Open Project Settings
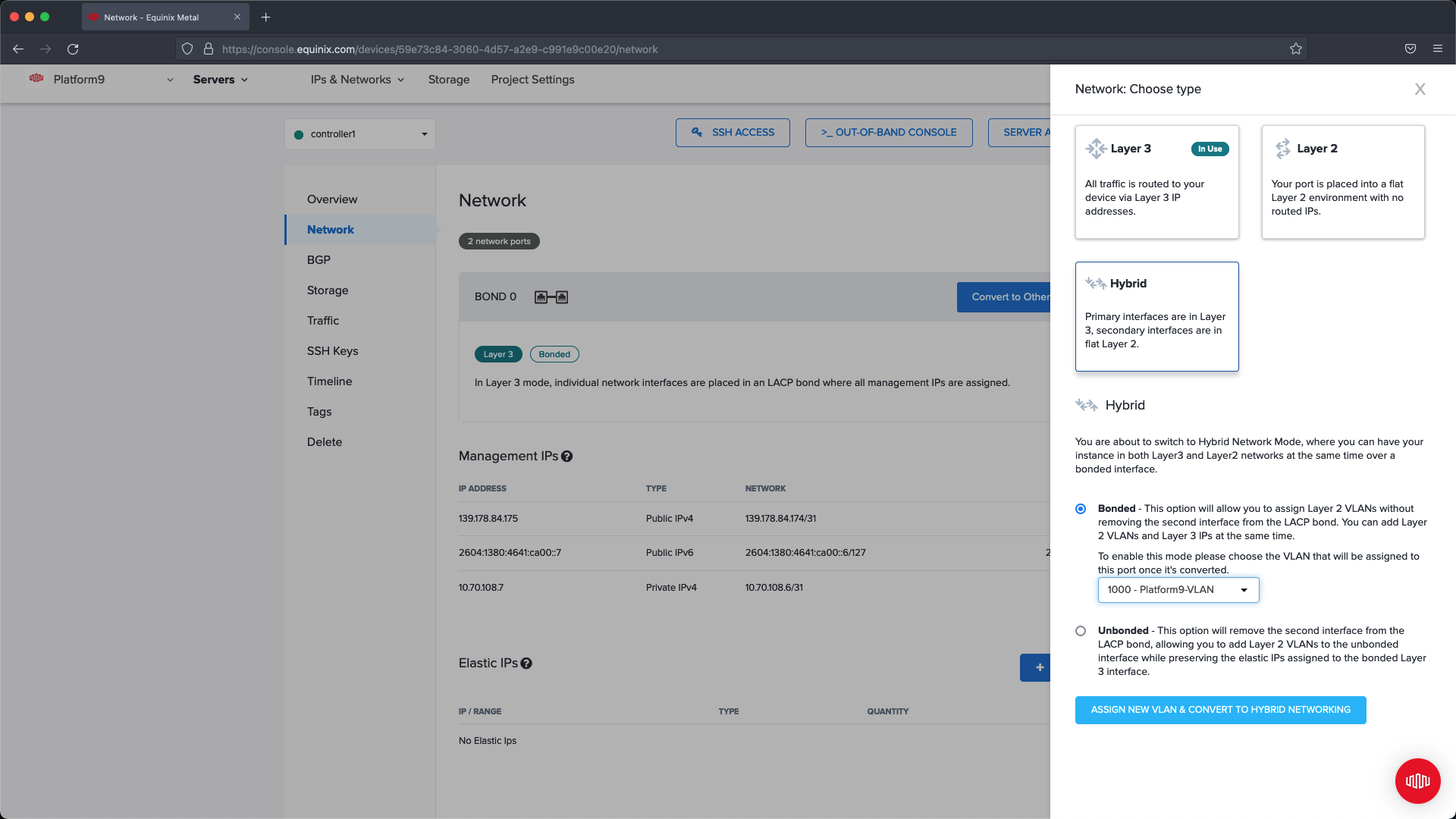The width and height of the screenshot is (1456, 819). (x=532, y=80)
